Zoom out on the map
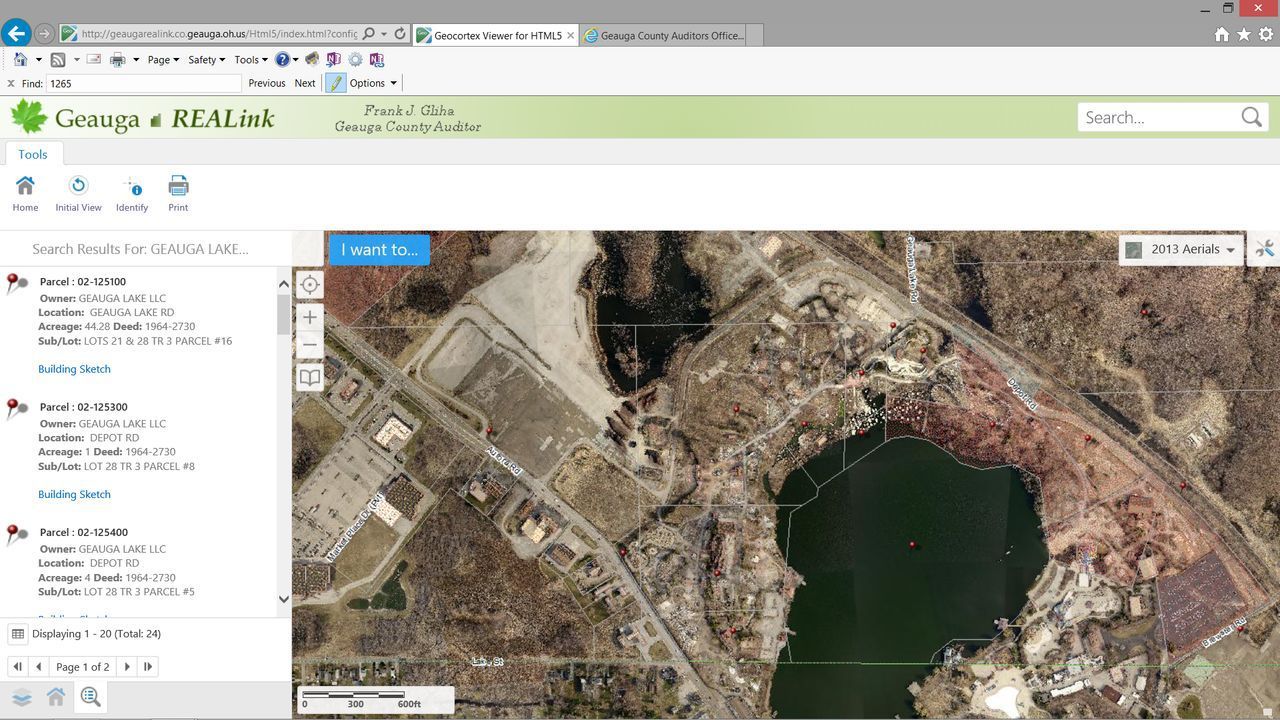The width and height of the screenshot is (1280, 720). pos(310,344)
